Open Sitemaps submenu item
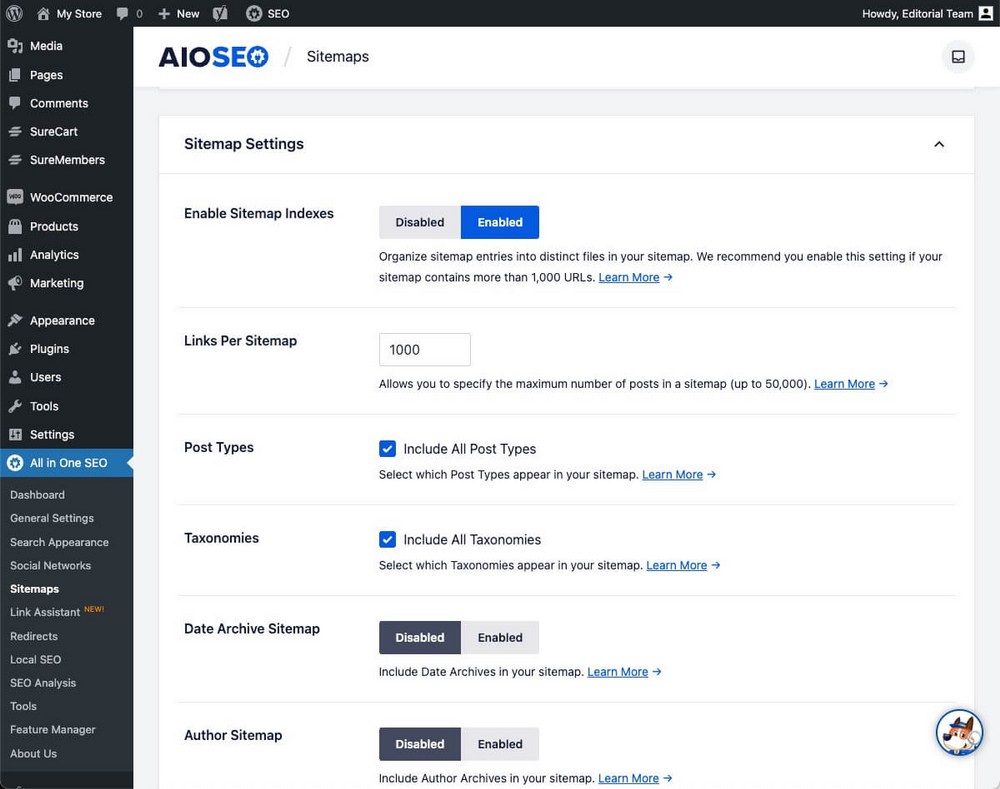Image resolution: width=1000 pixels, height=789 pixels. point(34,589)
